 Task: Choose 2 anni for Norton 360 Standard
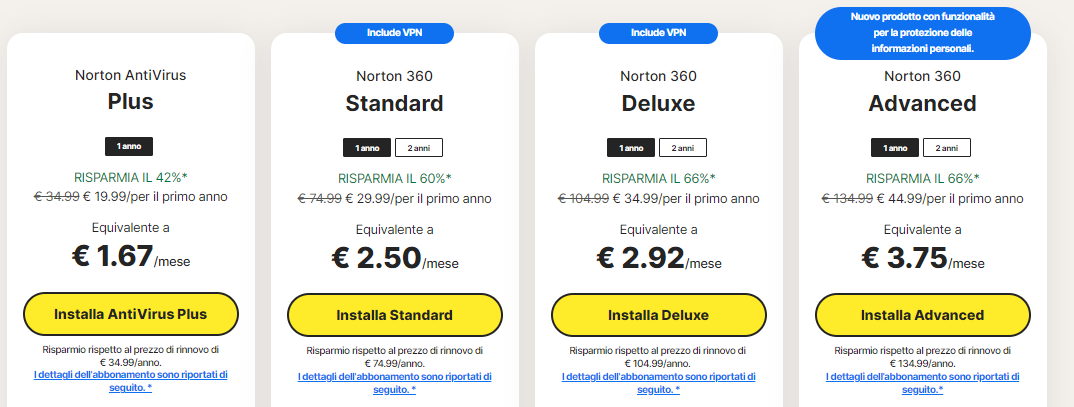[419, 148]
